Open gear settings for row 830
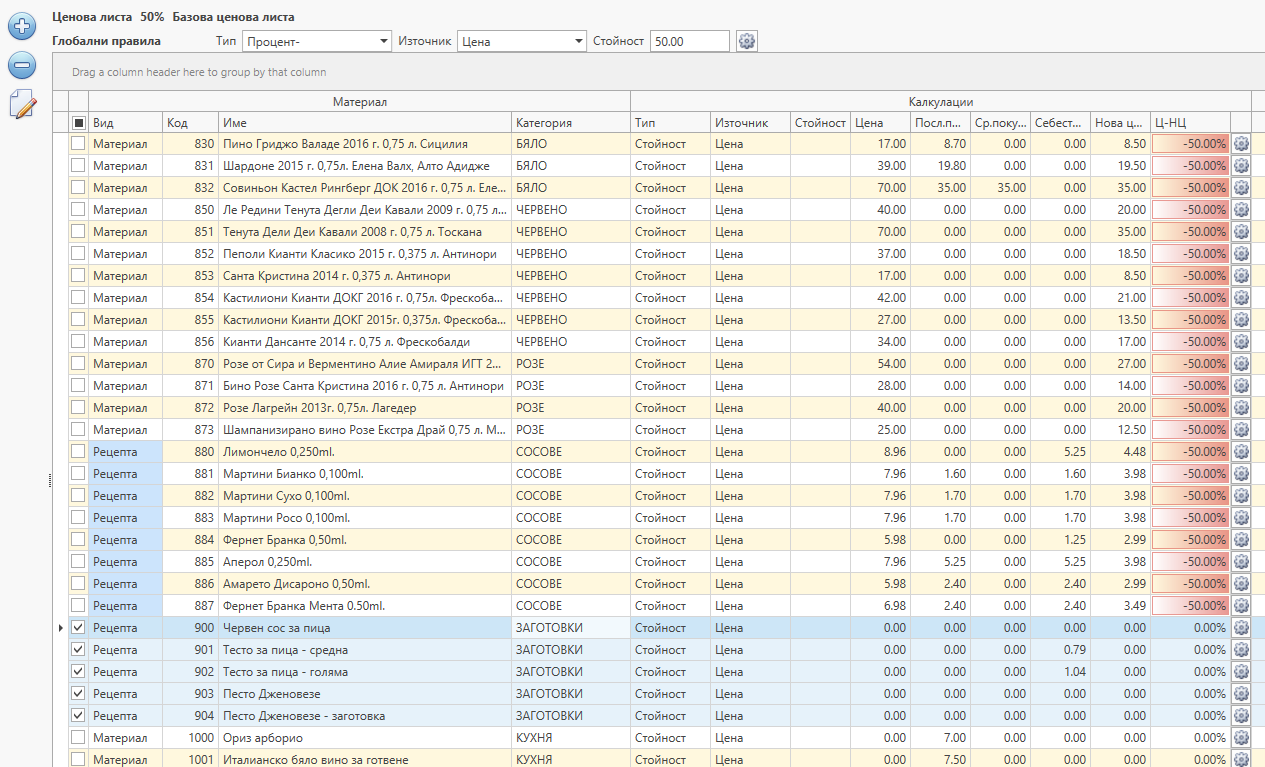 [x=1241, y=144]
